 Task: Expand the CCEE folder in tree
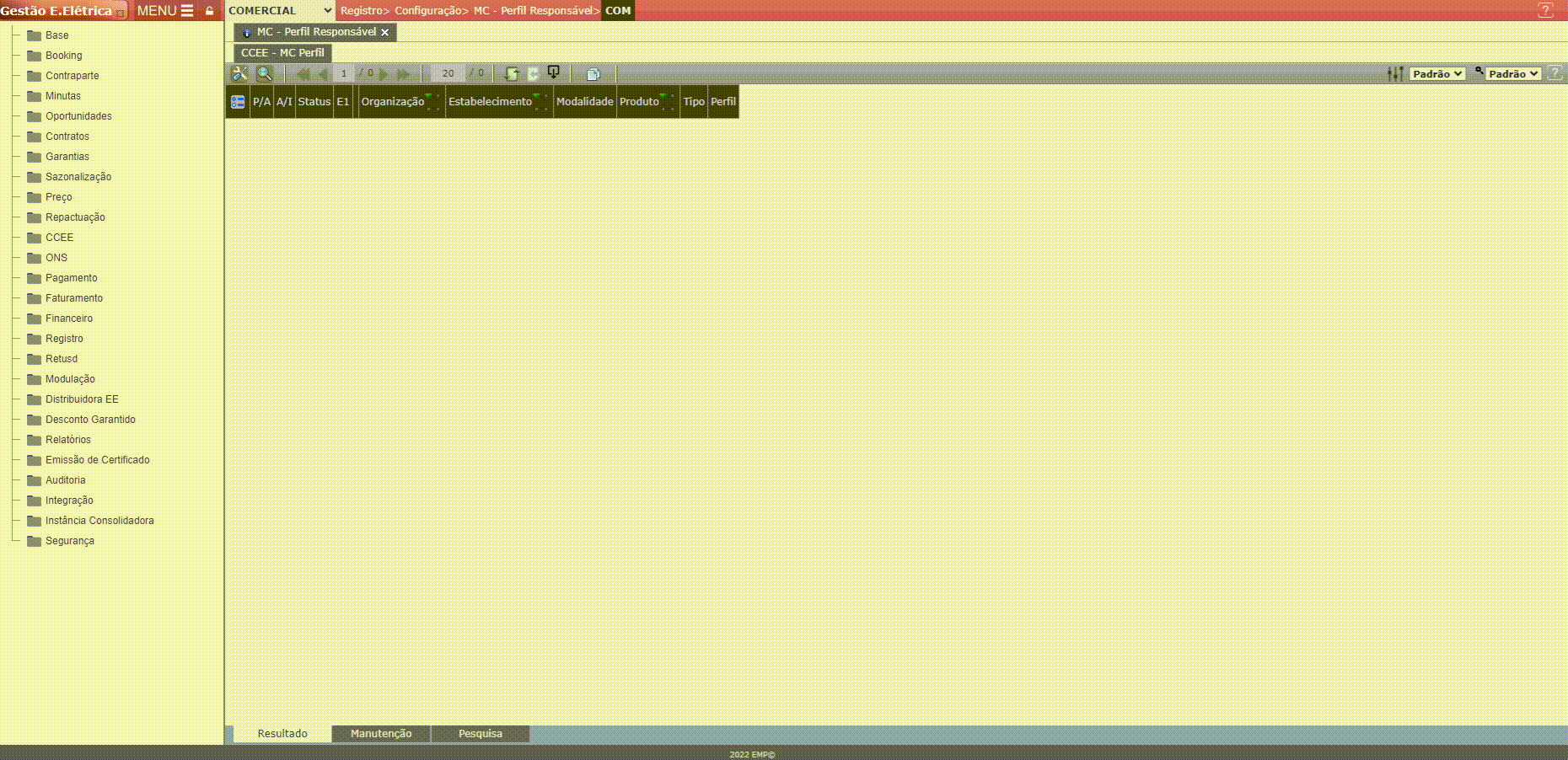(x=59, y=238)
